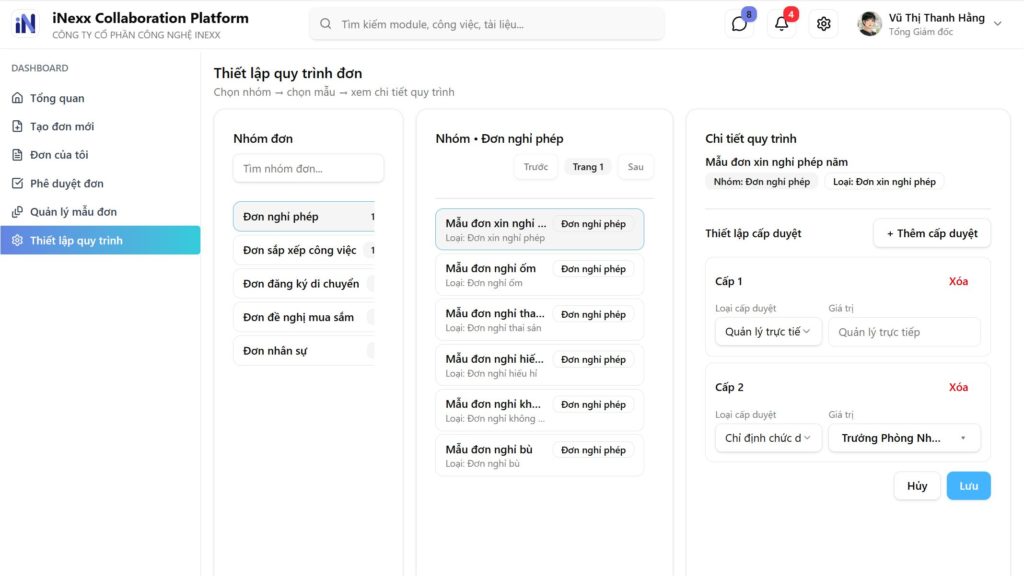Image resolution: width=1024 pixels, height=576 pixels.
Task: Open Tổng quan in sidebar
Action: (x=57, y=98)
